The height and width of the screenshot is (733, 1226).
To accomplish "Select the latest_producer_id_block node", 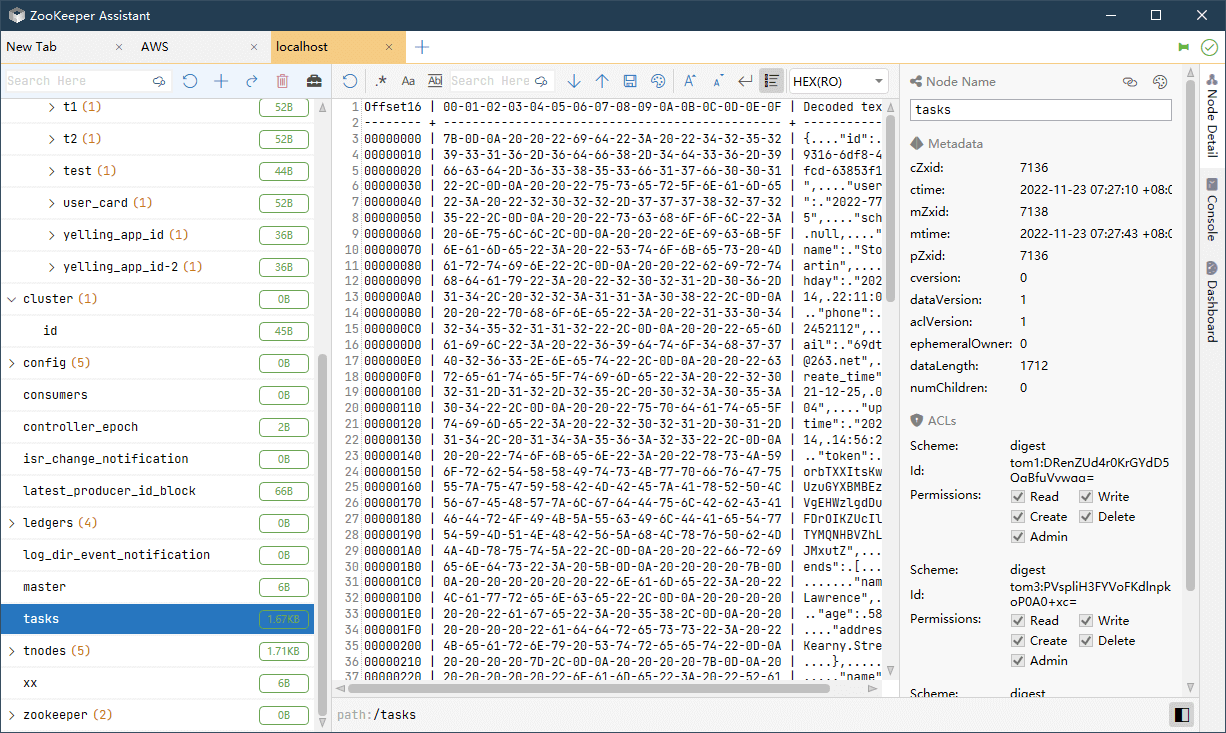I will (157, 491).
